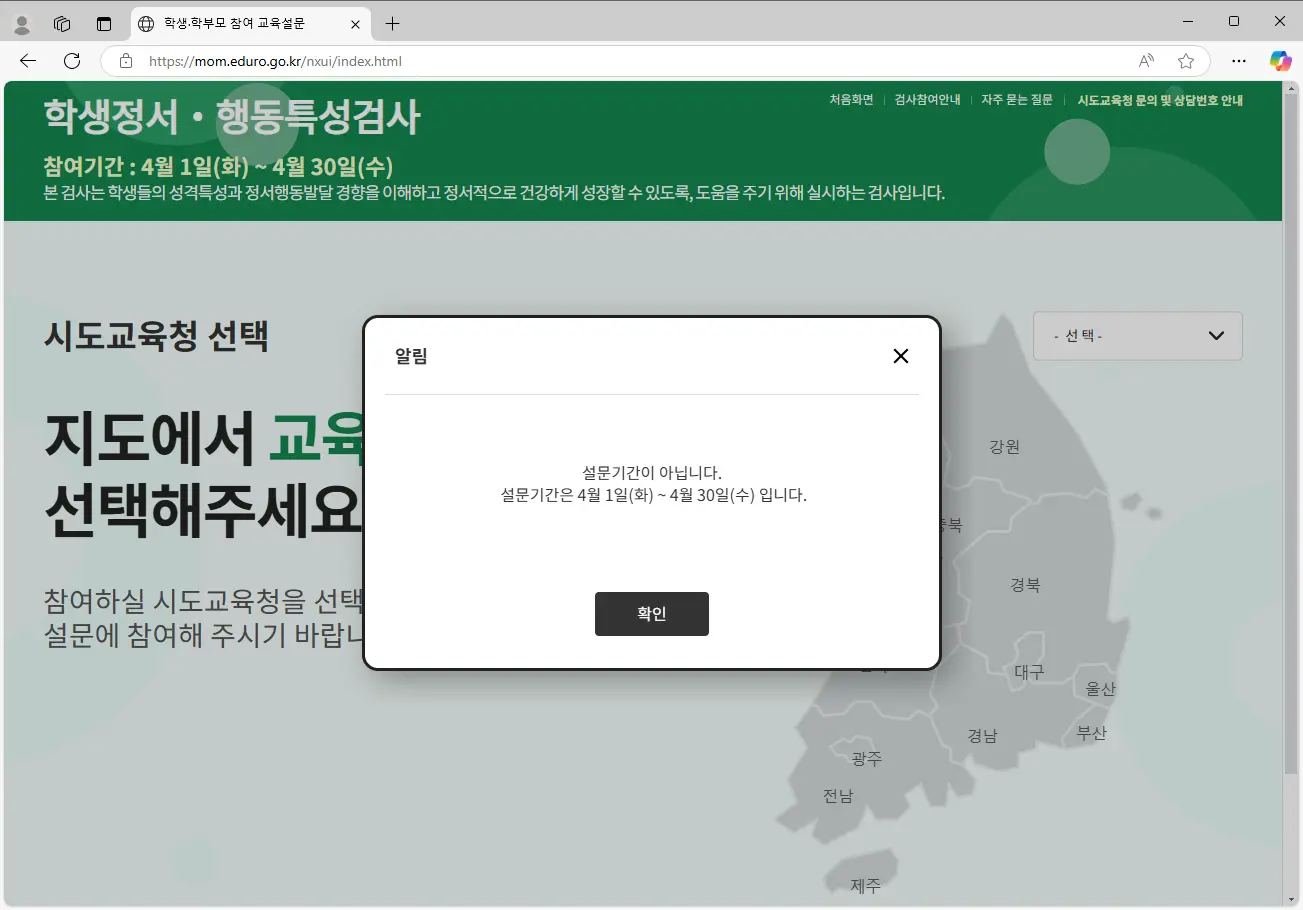Toggle the vertical tabs icon
This screenshot has width=1303, height=910.
point(104,23)
